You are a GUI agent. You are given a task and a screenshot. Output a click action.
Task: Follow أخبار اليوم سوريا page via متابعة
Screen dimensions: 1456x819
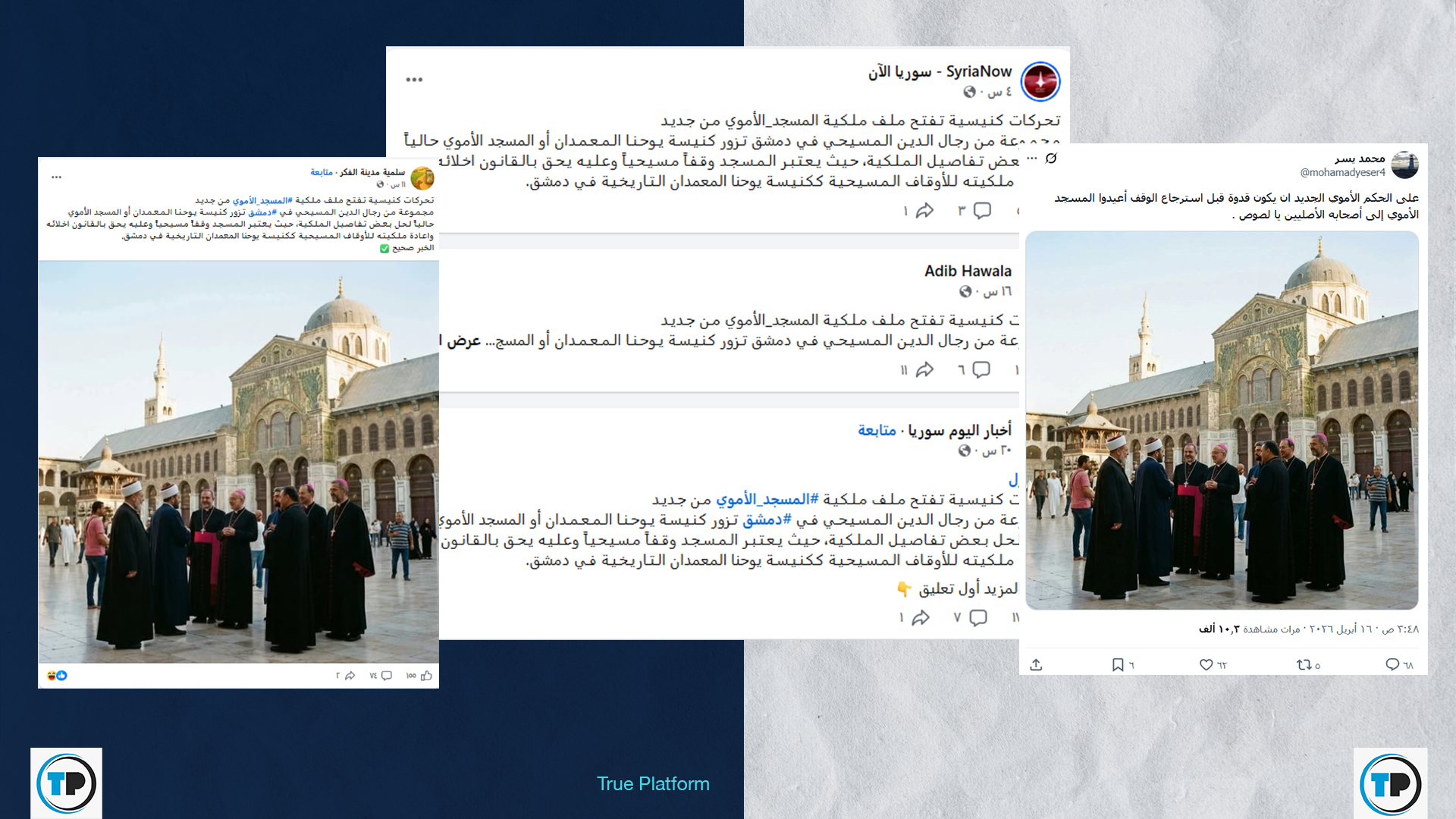click(x=877, y=431)
